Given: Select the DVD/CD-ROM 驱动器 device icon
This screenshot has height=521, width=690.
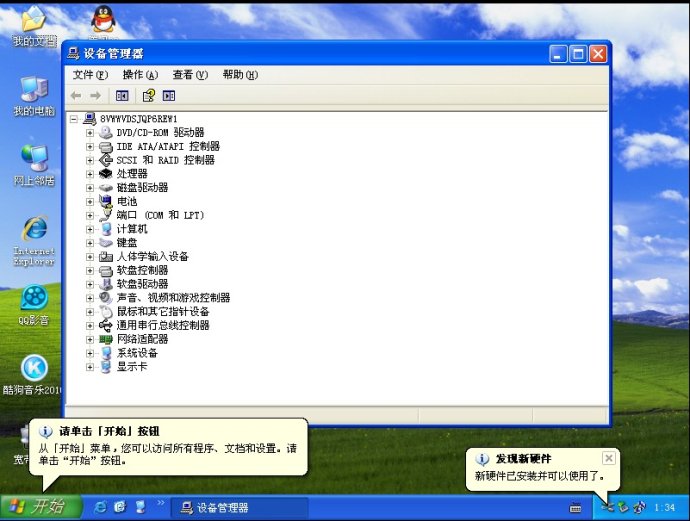Looking at the screenshot, I should (x=106, y=132).
